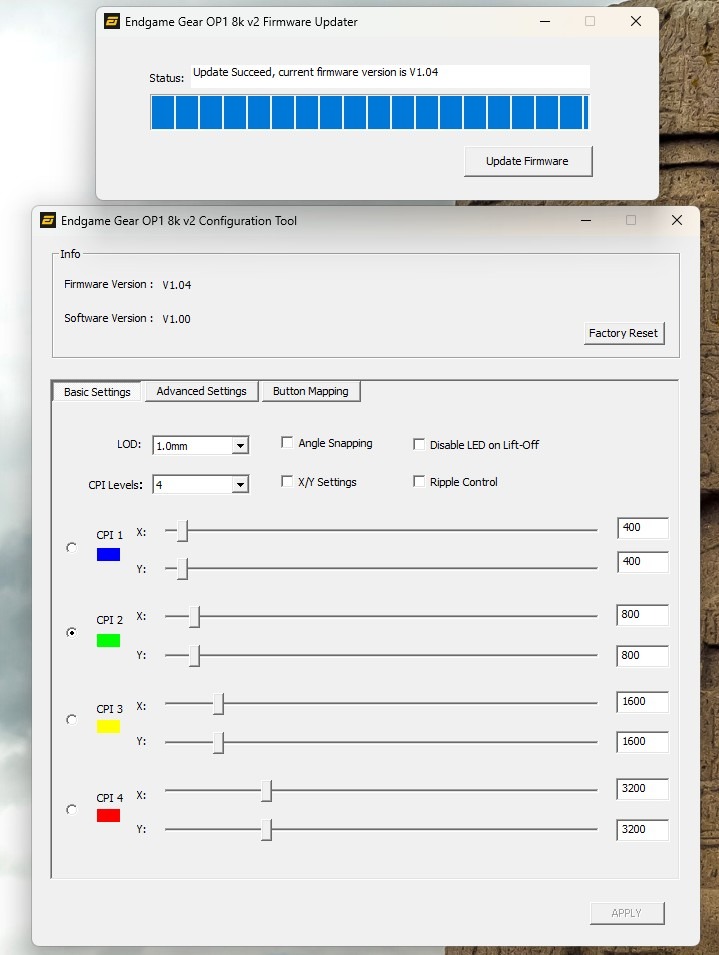The height and width of the screenshot is (955, 719).
Task: Open the Button Mapping tab
Action: (x=310, y=391)
